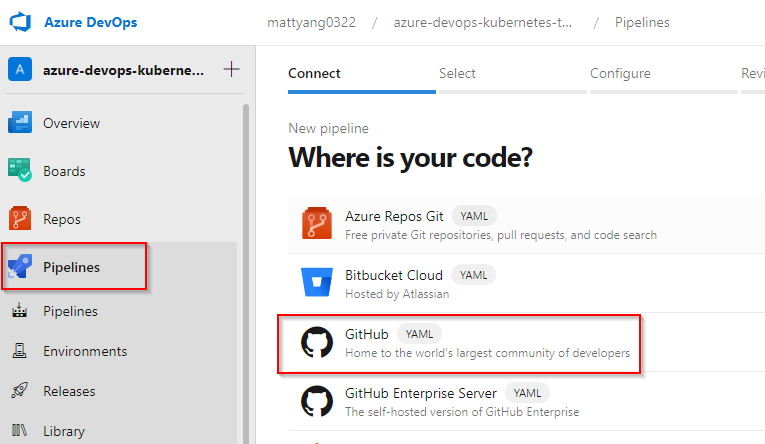Click 'Free private Git repositories' description text
Viewport: 765px width, 444px height.
501,235
